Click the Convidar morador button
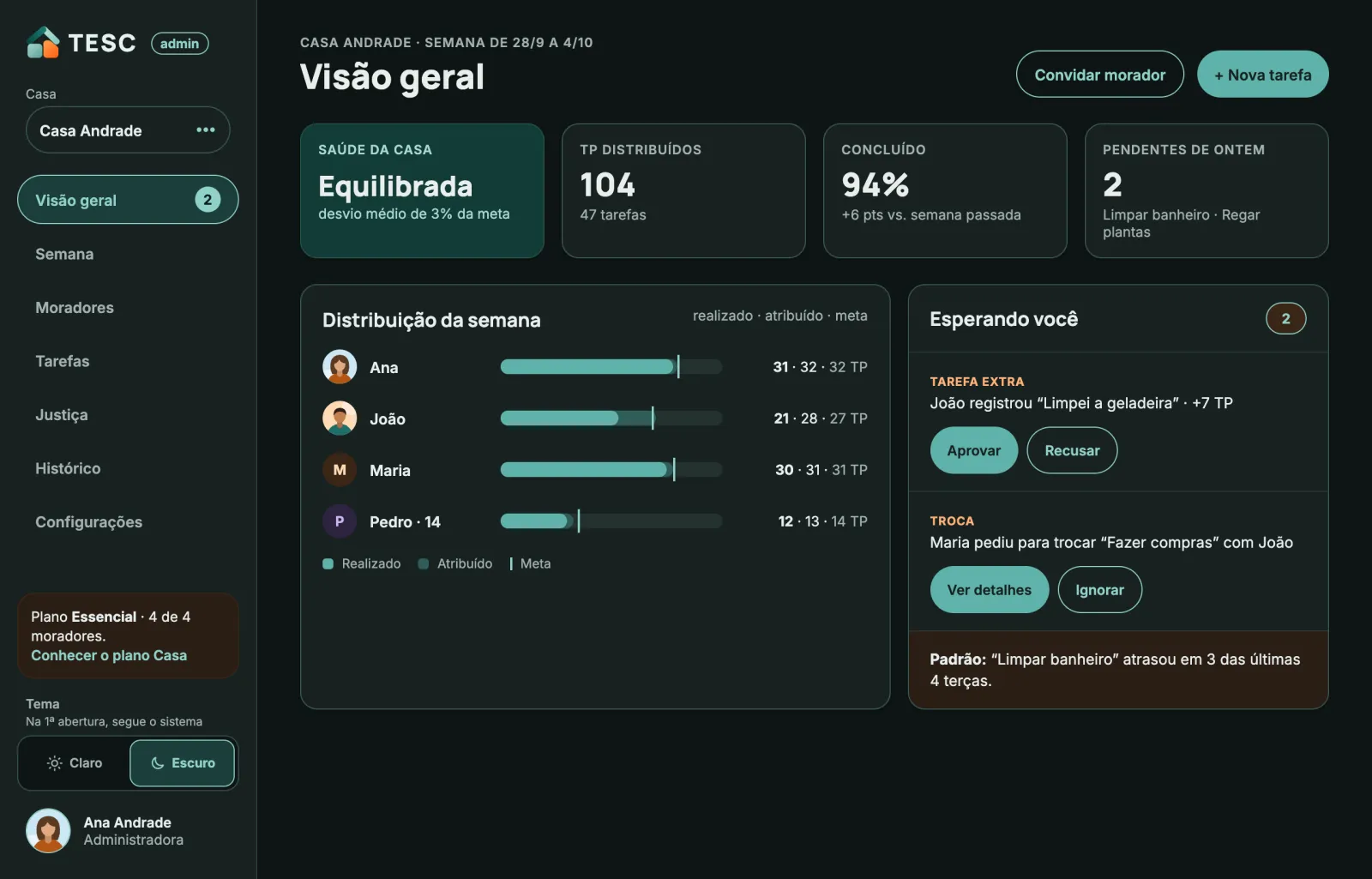The image size is (1372, 879). coord(1100,75)
